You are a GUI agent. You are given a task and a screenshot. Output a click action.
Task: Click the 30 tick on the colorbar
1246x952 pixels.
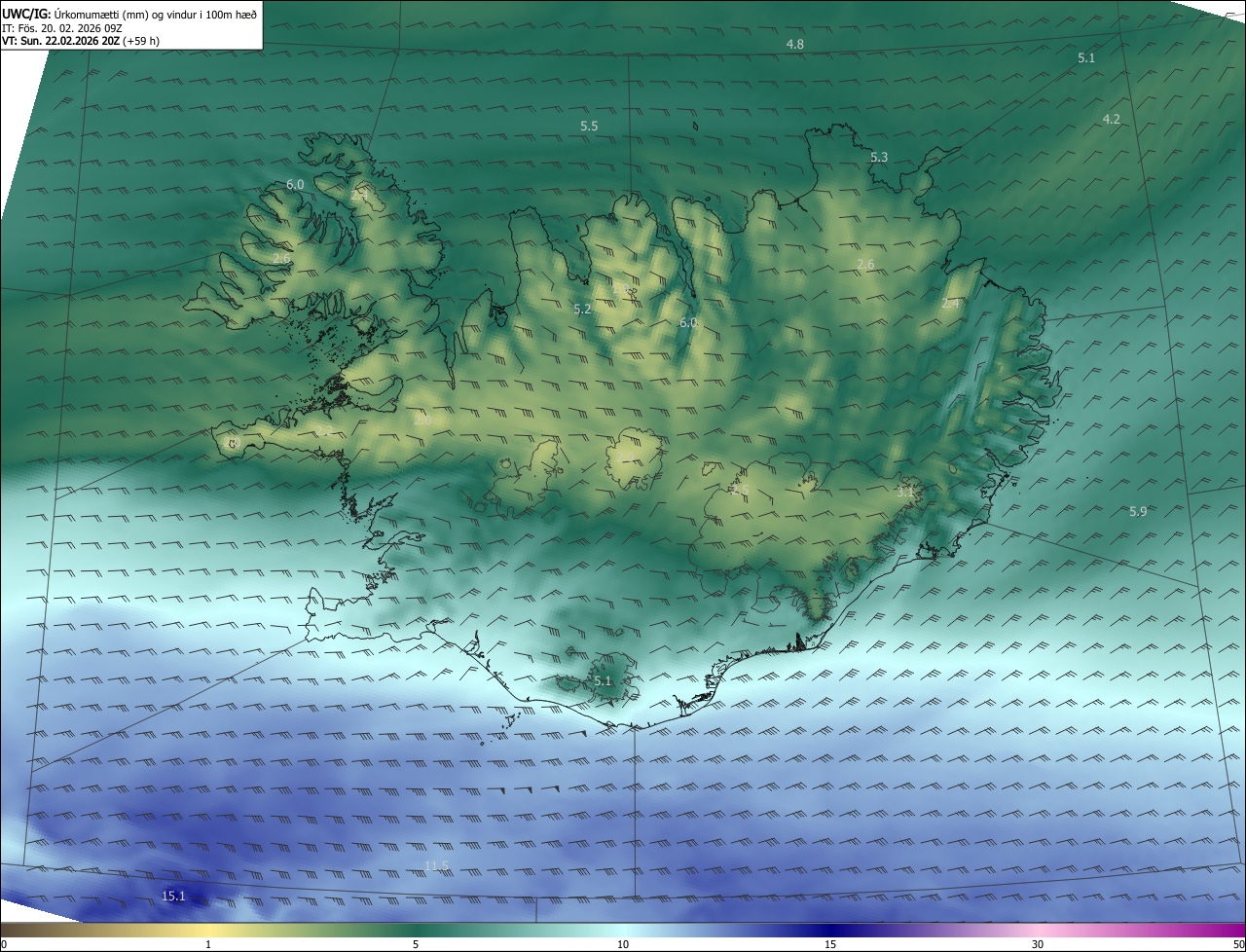1038,944
